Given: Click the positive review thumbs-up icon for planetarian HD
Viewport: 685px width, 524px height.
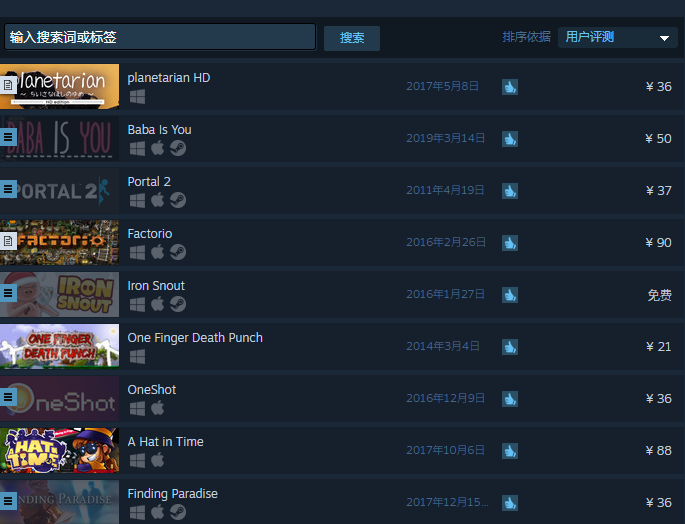Looking at the screenshot, I should tap(510, 87).
